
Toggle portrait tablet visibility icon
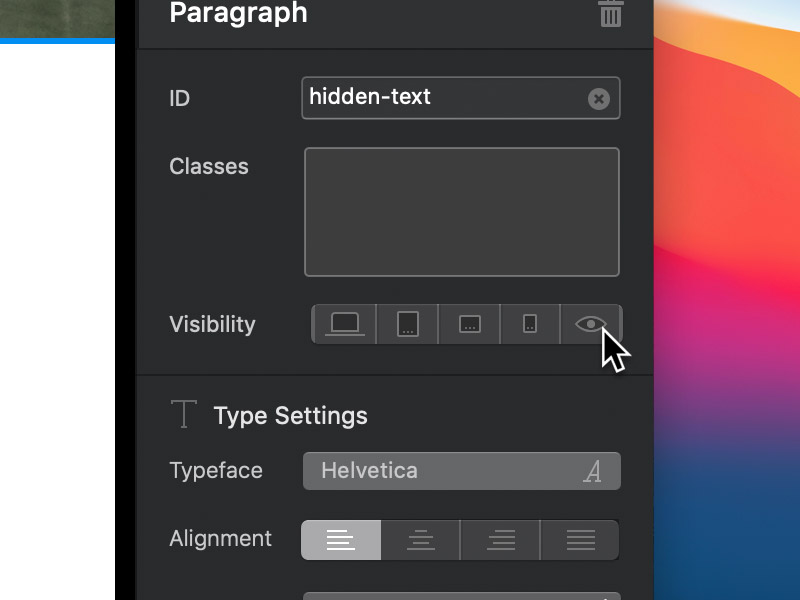point(407,324)
